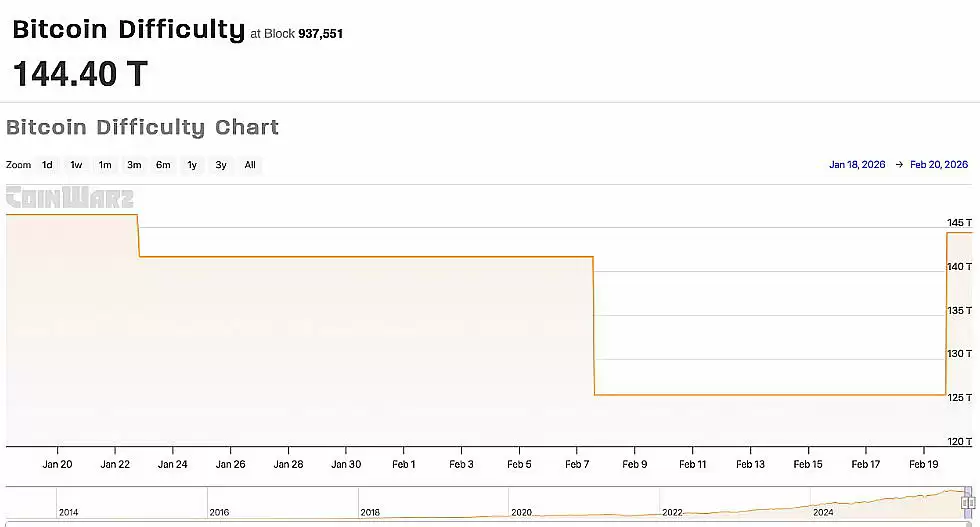The width and height of the screenshot is (980, 527).
Task: Click the Jan 22 difficulty step down
Action: (138, 236)
